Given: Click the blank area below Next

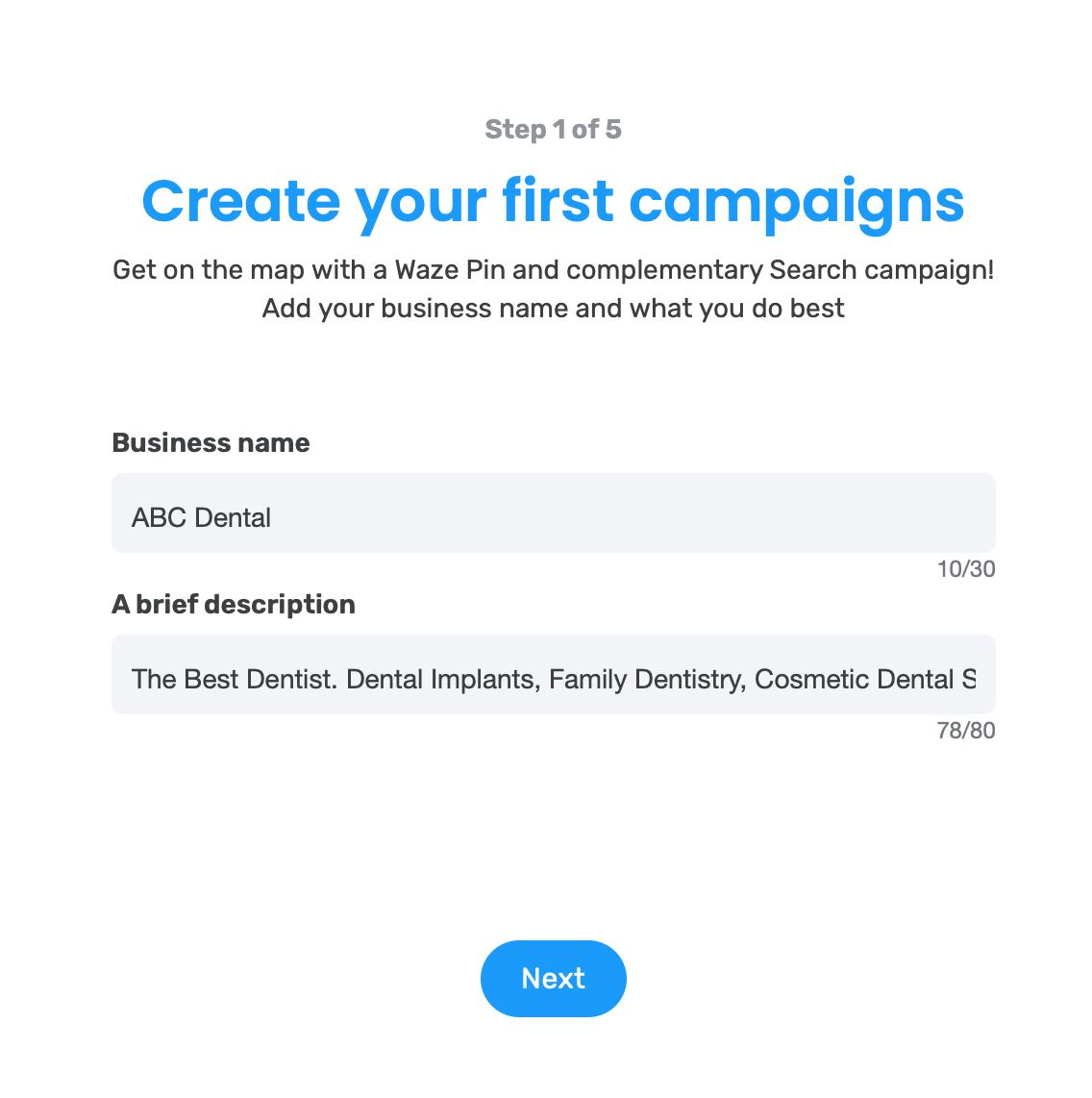Looking at the screenshot, I should pyautogui.click(x=554, y=1062).
